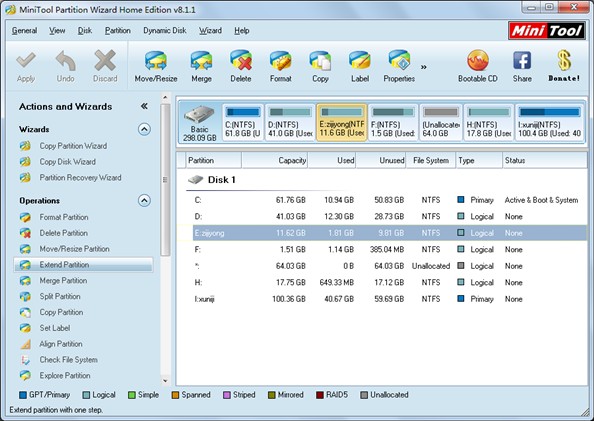This screenshot has width=594, height=421.
Task: Collapse the Actions and Wizards panel
Action: (144, 106)
